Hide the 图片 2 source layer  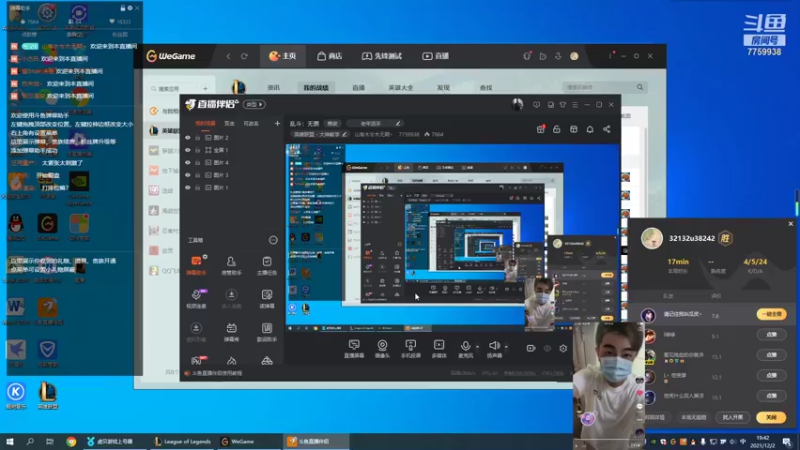188,138
